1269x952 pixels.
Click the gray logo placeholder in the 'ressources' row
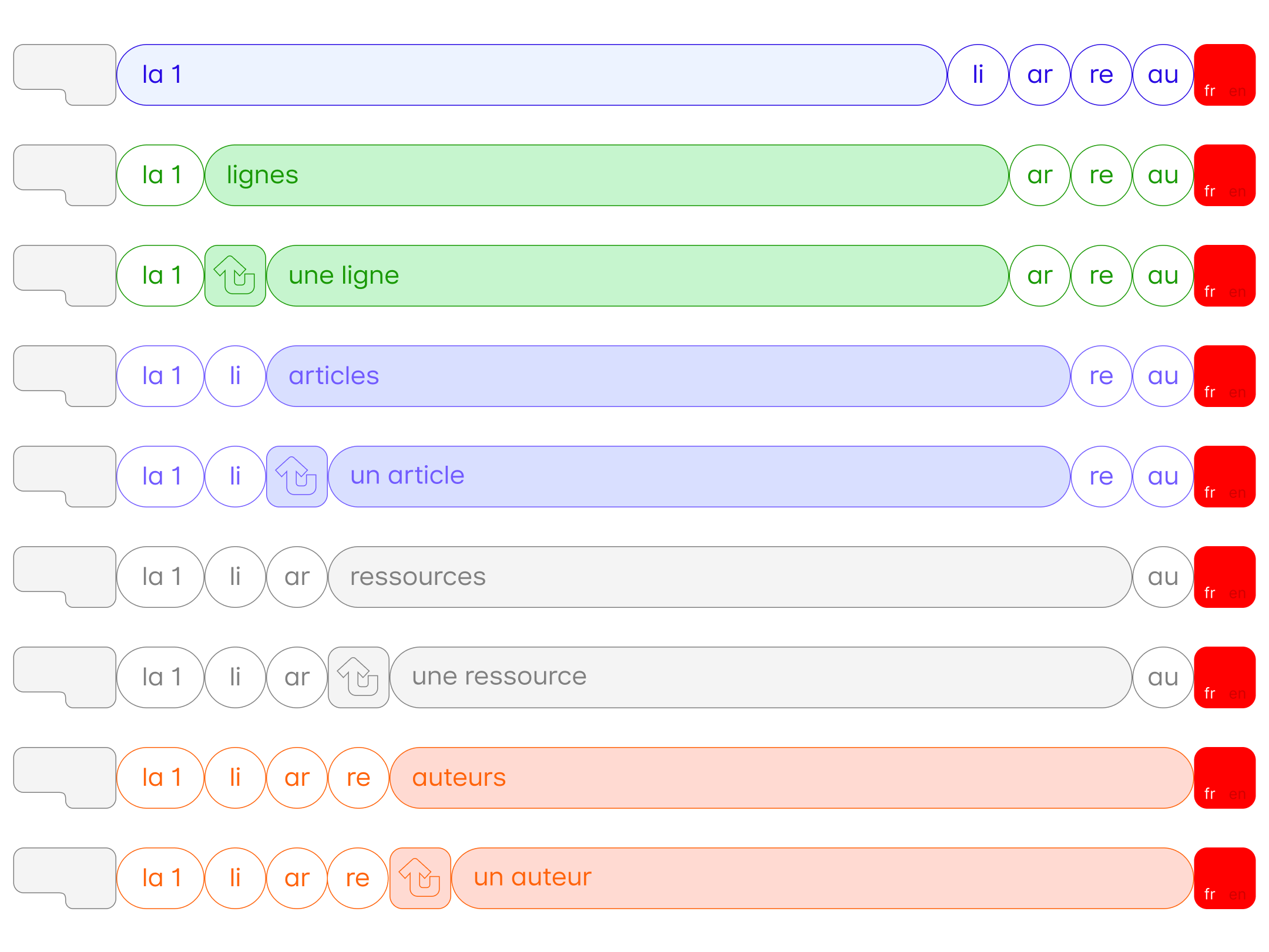(65, 577)
